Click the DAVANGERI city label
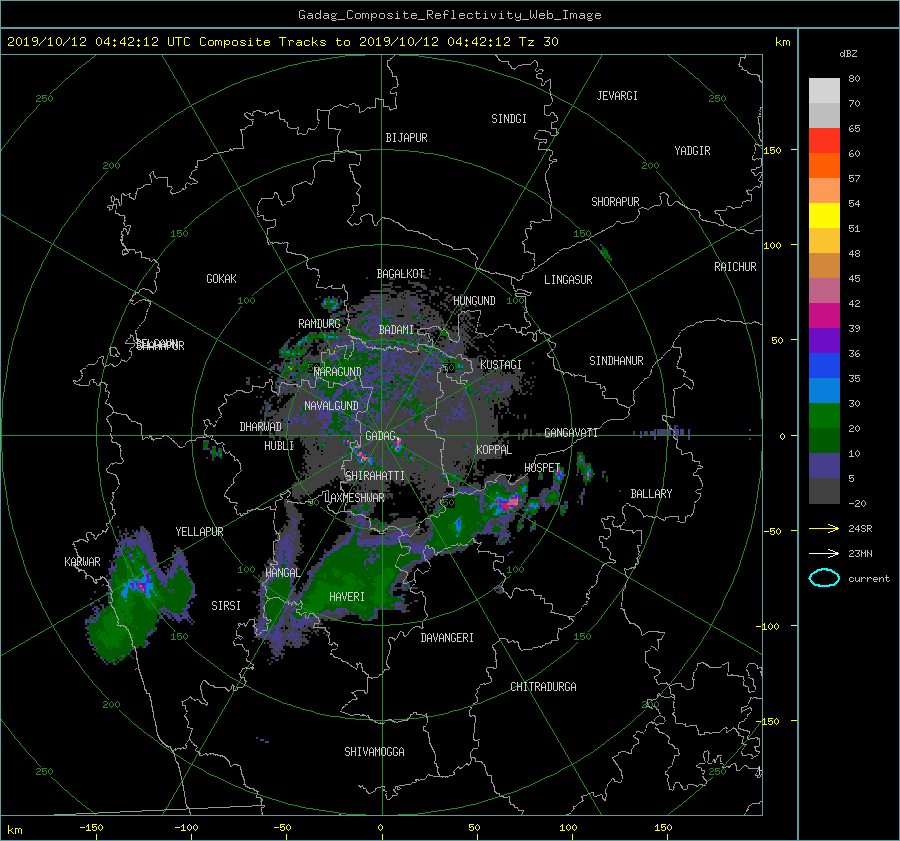Image resolution: width=900 pixels, height=841 pixels. (x=447, y=638)
